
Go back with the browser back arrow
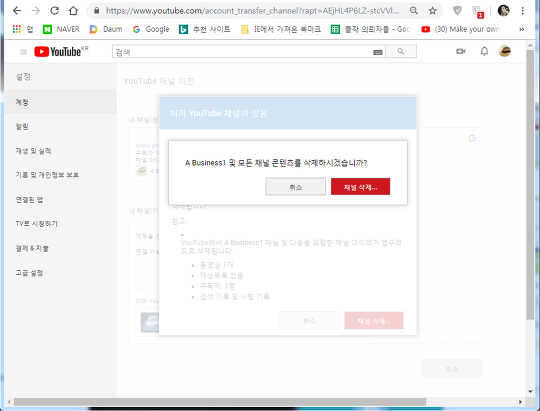[x=17, y=11]
